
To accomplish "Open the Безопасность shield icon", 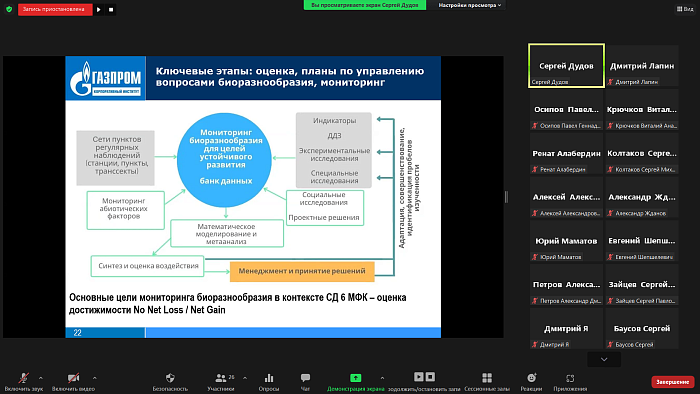I will (170, 378).
